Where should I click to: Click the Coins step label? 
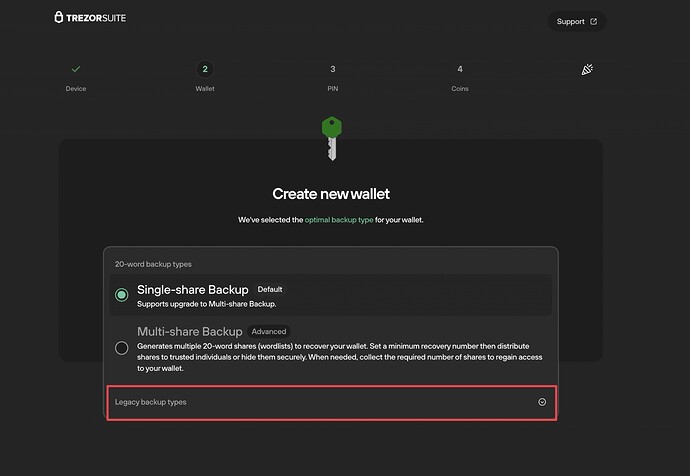[460, 88]
